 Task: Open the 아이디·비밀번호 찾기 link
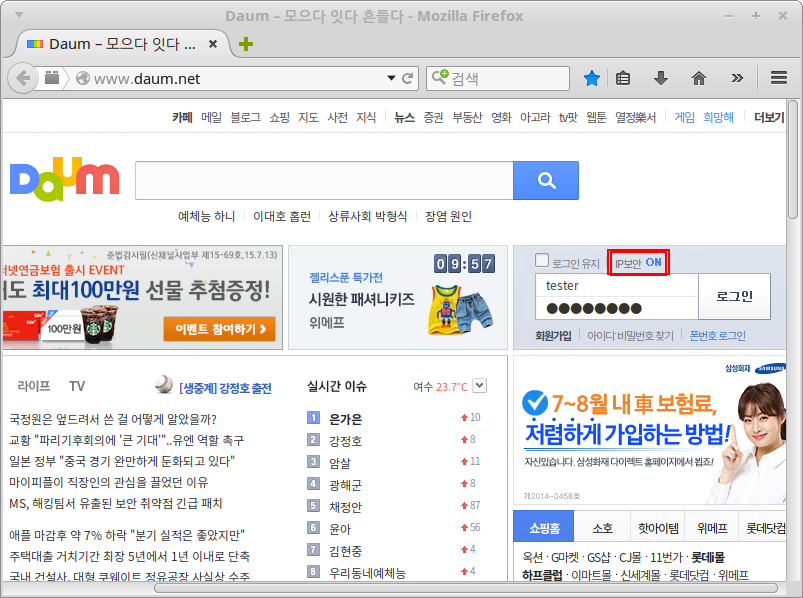[x=630, y=336]
